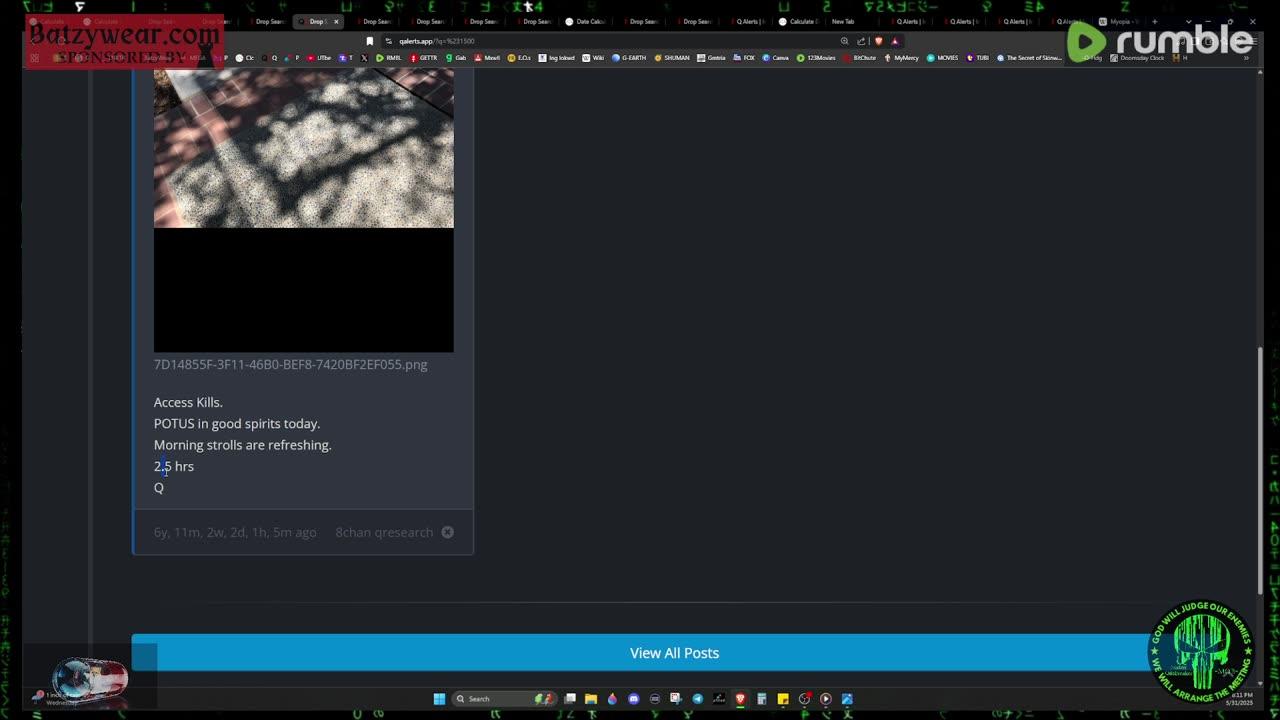The image size is (1280, 720).
Task: Click the text "POTUS in good spirits today."
Action: pyautogui.click(x=237, y=423)
